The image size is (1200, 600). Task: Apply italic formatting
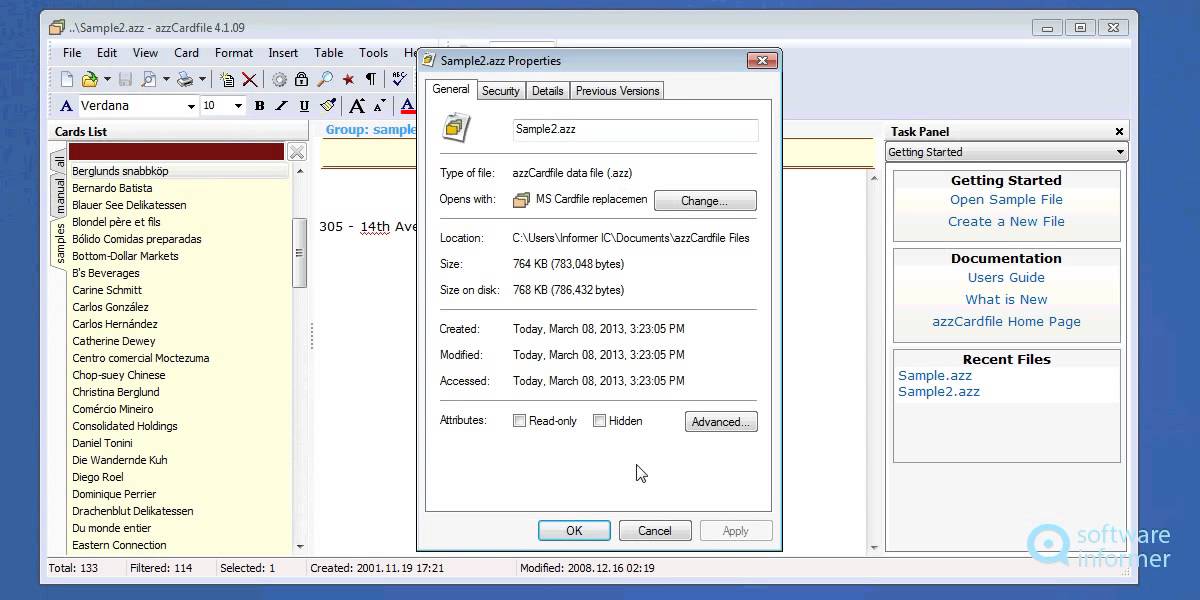click(x=281, y=106)
